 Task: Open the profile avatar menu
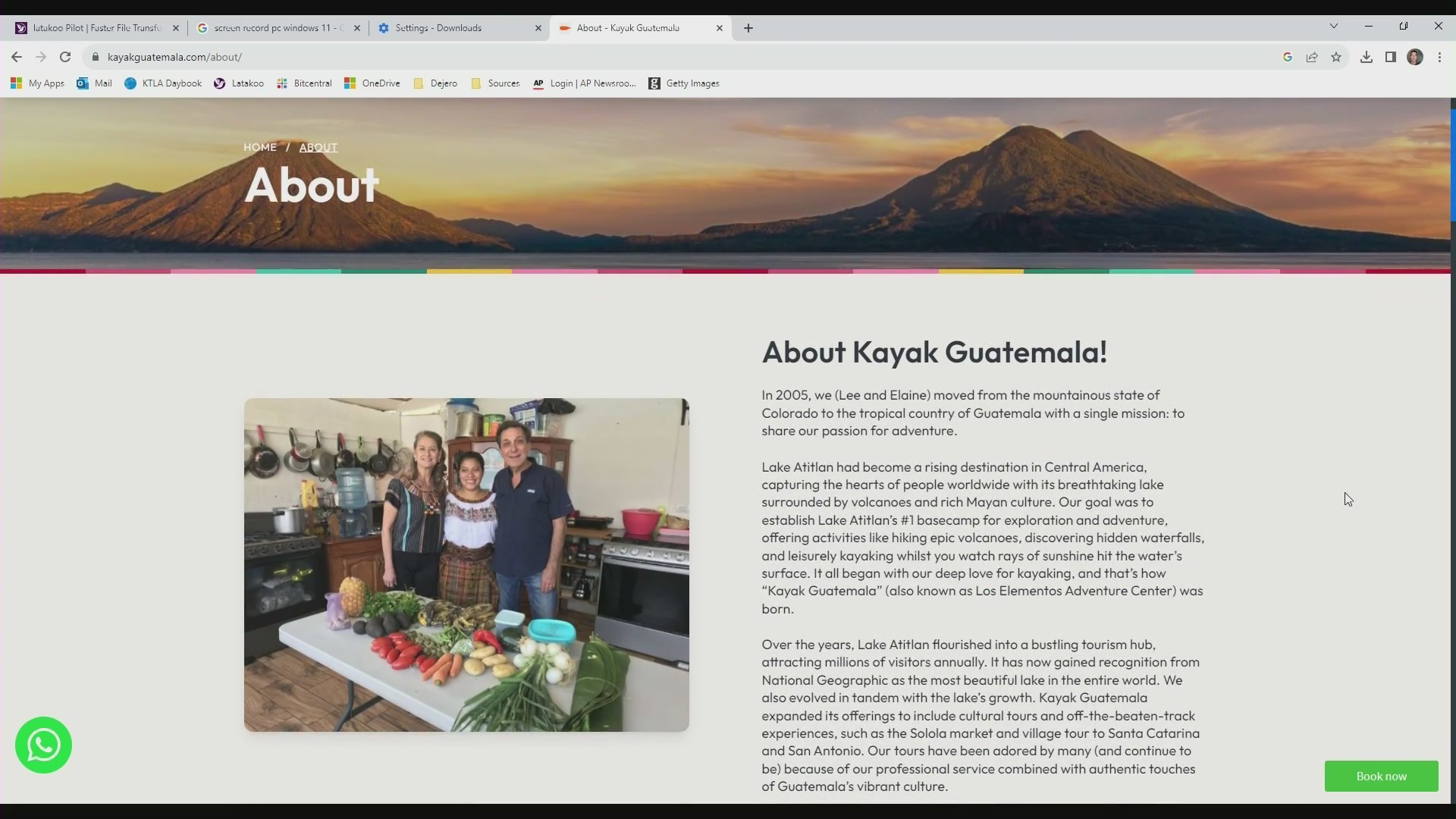click(x=1415, y=57)
